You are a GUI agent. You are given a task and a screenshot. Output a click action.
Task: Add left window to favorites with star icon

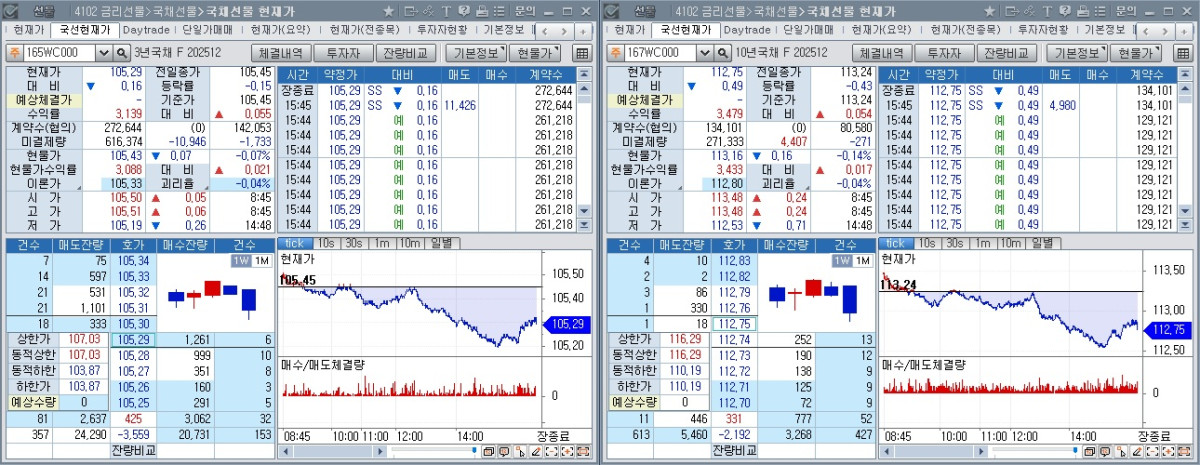(389, 11)
